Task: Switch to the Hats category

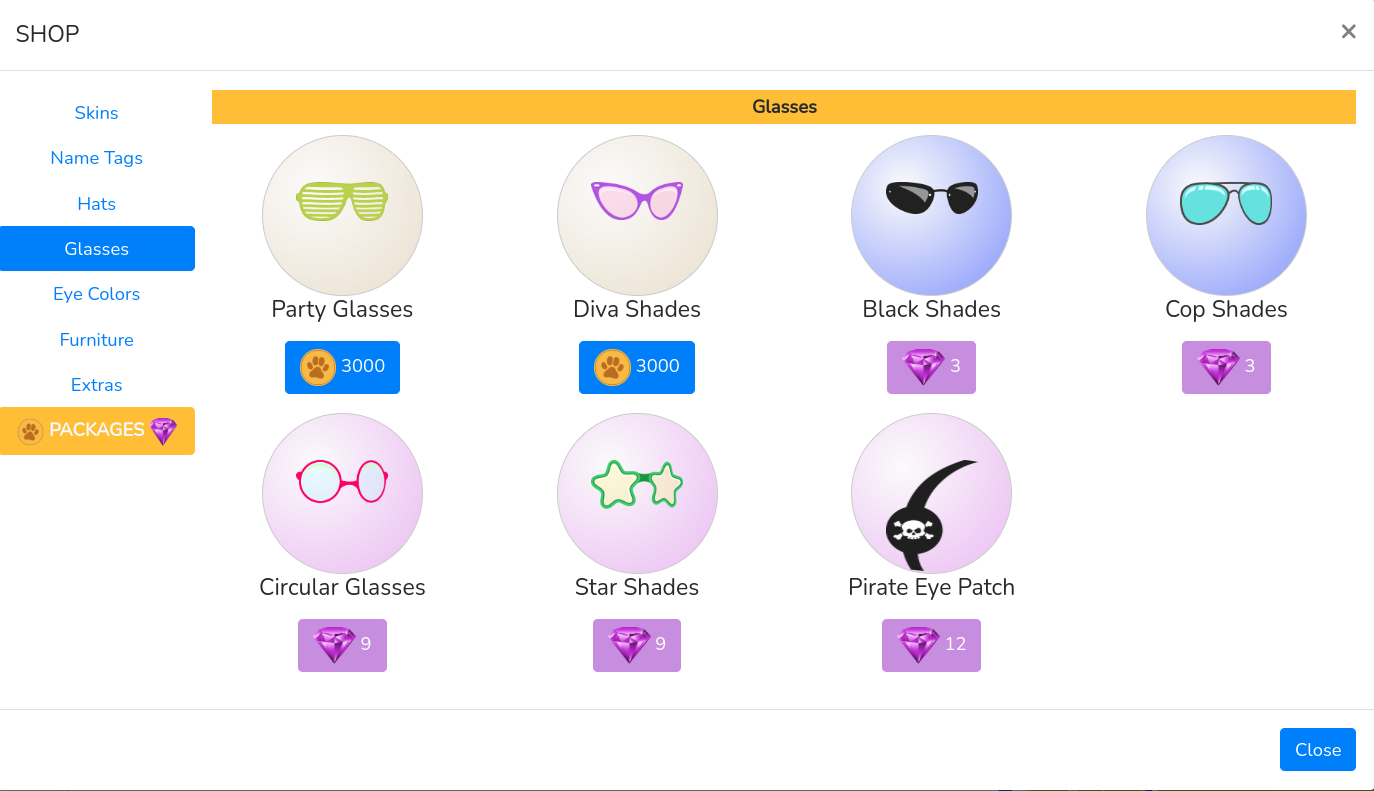Action: click(x=97, y=204)
